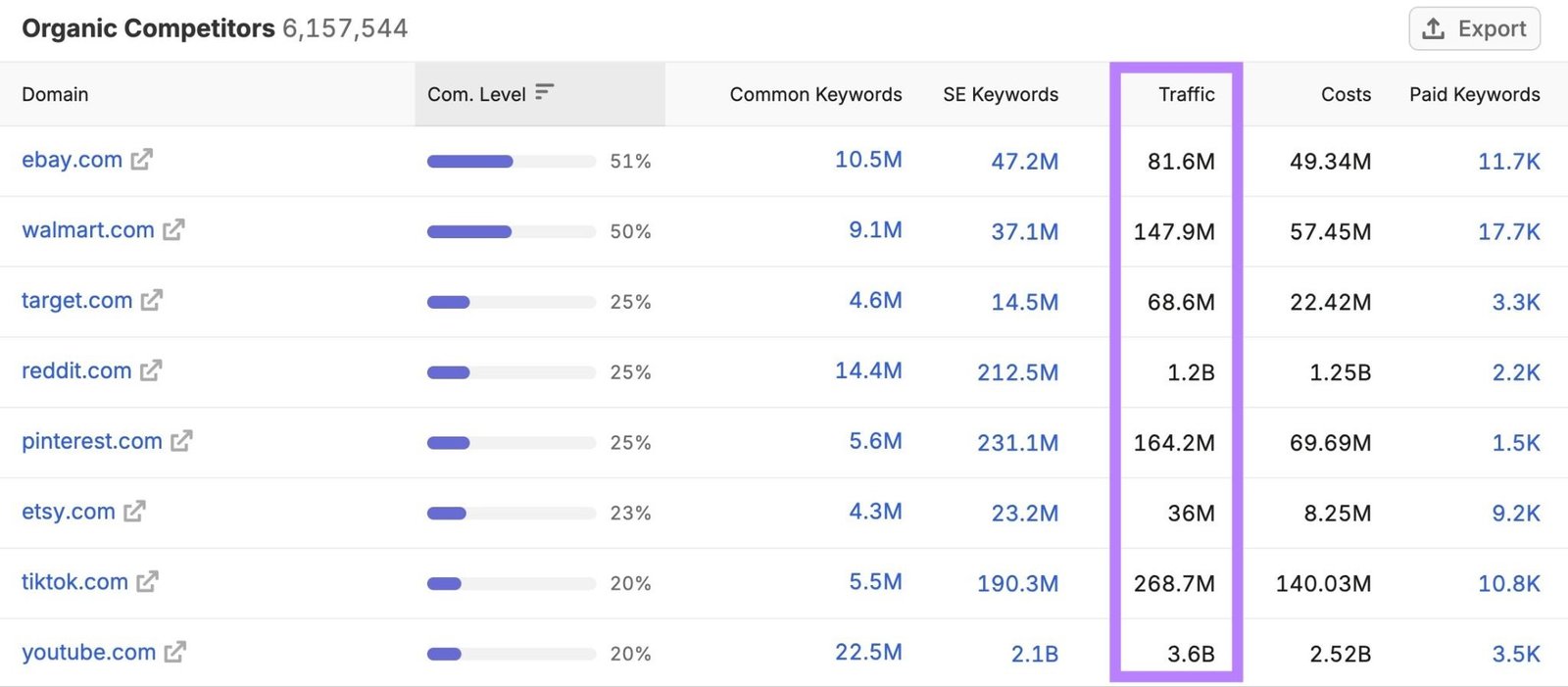Select reddit.com costs value 1.25B
Screen dimensions: 1568x687
coord(1340,373)
